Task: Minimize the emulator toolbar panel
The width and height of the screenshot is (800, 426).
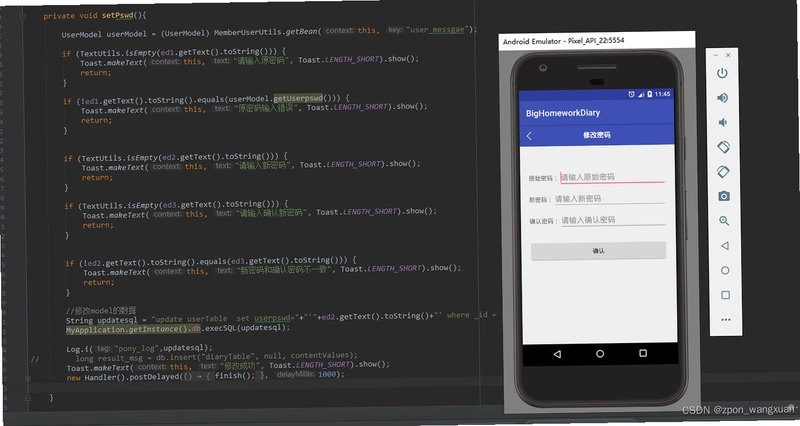Action: click(715, 55)
